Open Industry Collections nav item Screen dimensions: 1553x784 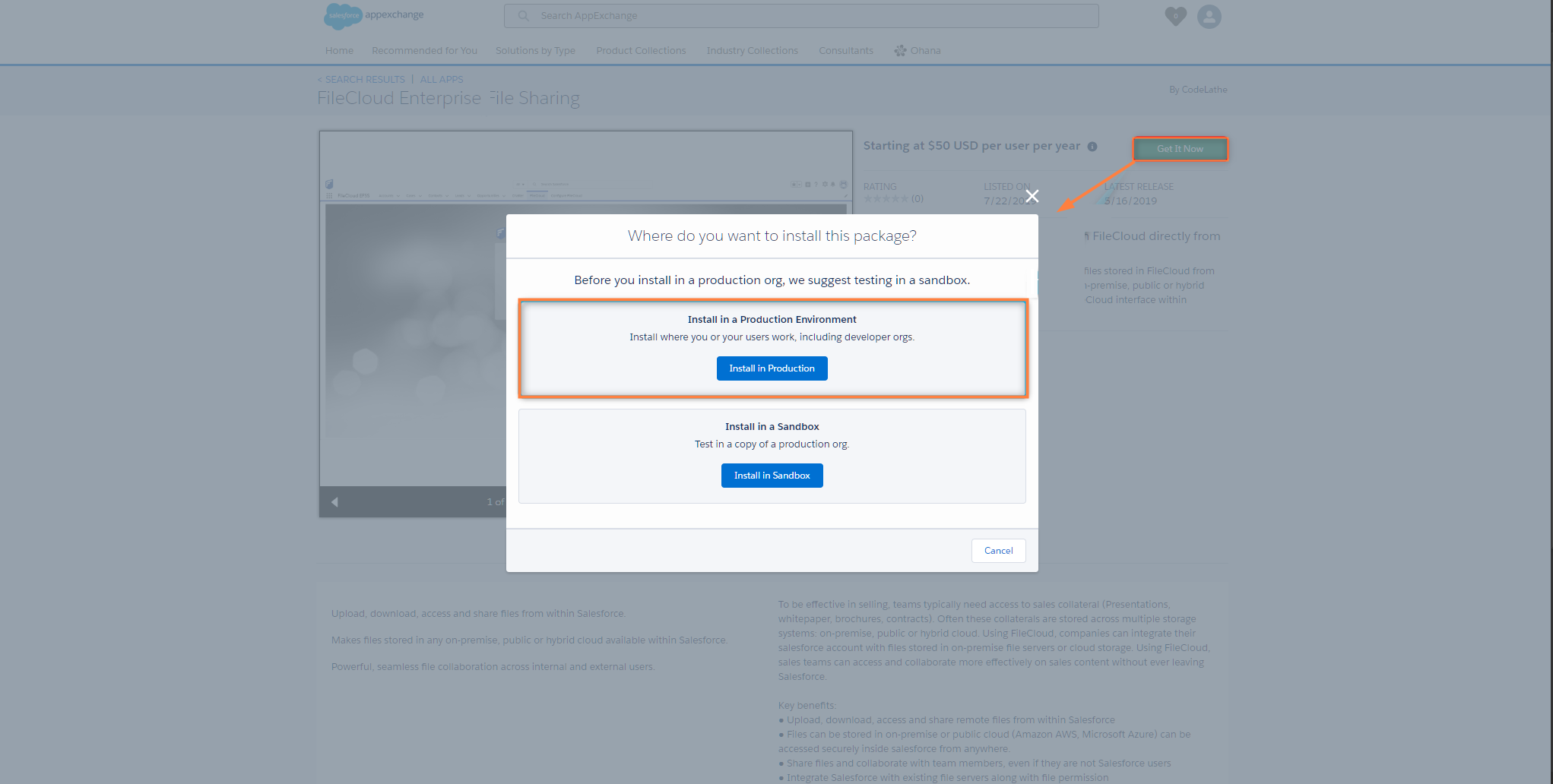pos(752,51)
